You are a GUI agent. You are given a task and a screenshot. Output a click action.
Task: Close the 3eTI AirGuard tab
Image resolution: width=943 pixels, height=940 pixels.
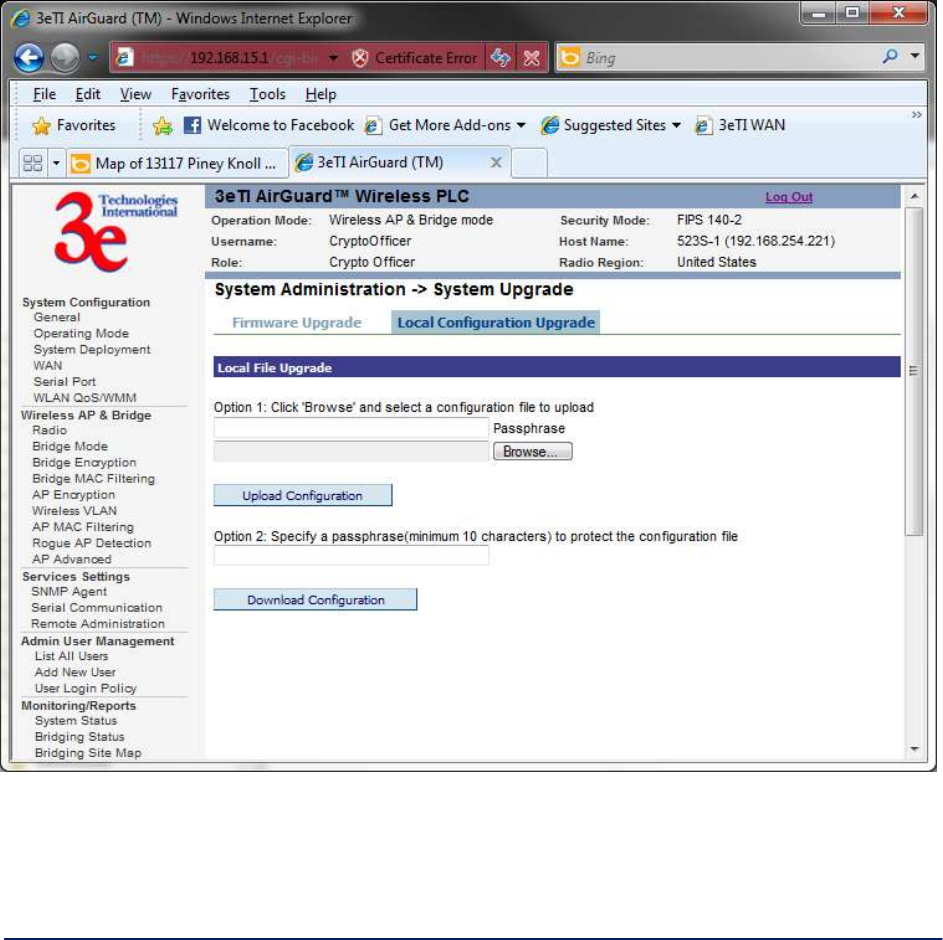[x=496, y=162]
